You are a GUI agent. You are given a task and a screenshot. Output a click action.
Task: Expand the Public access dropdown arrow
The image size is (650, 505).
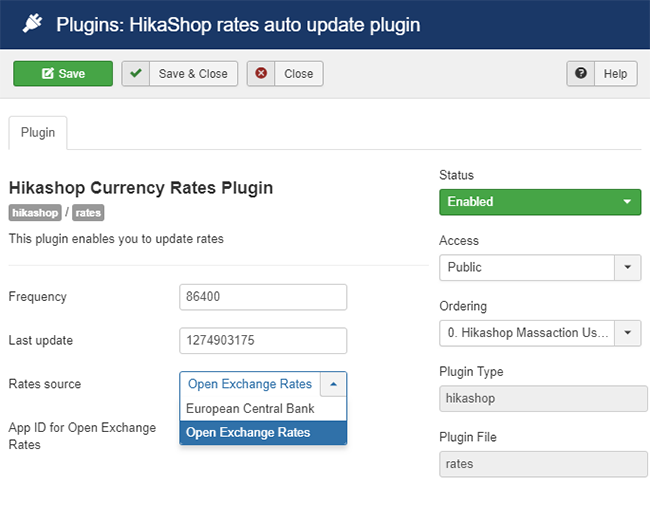(627, 267)
